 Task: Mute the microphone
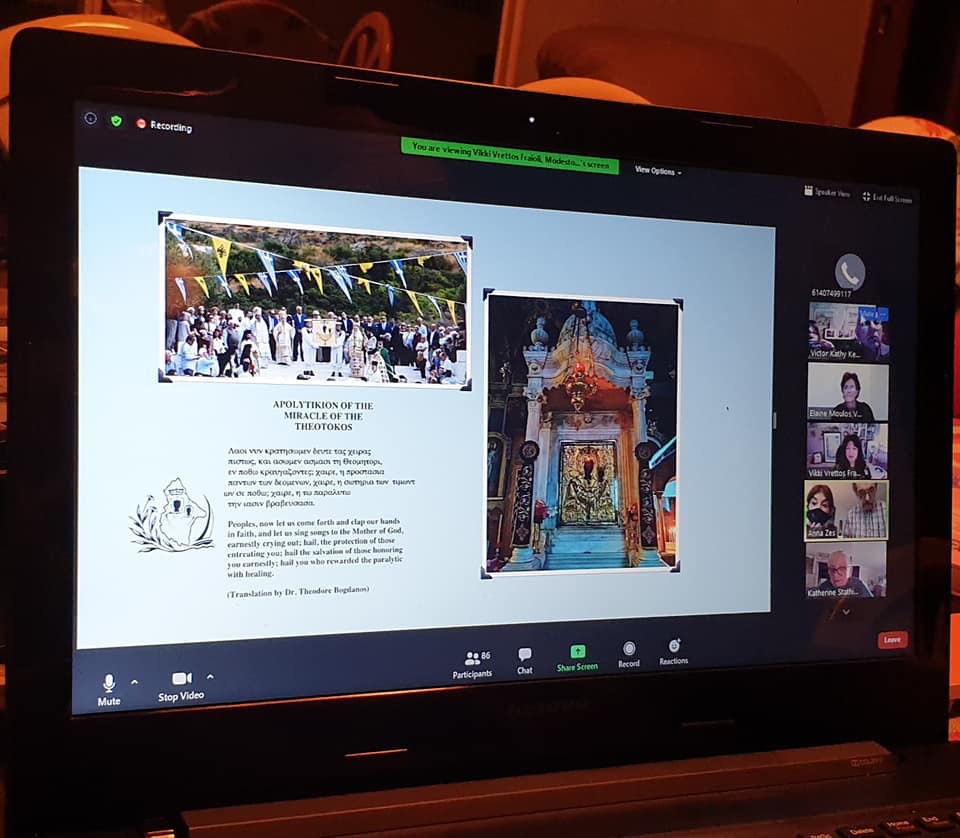click(x=109, y=687)
